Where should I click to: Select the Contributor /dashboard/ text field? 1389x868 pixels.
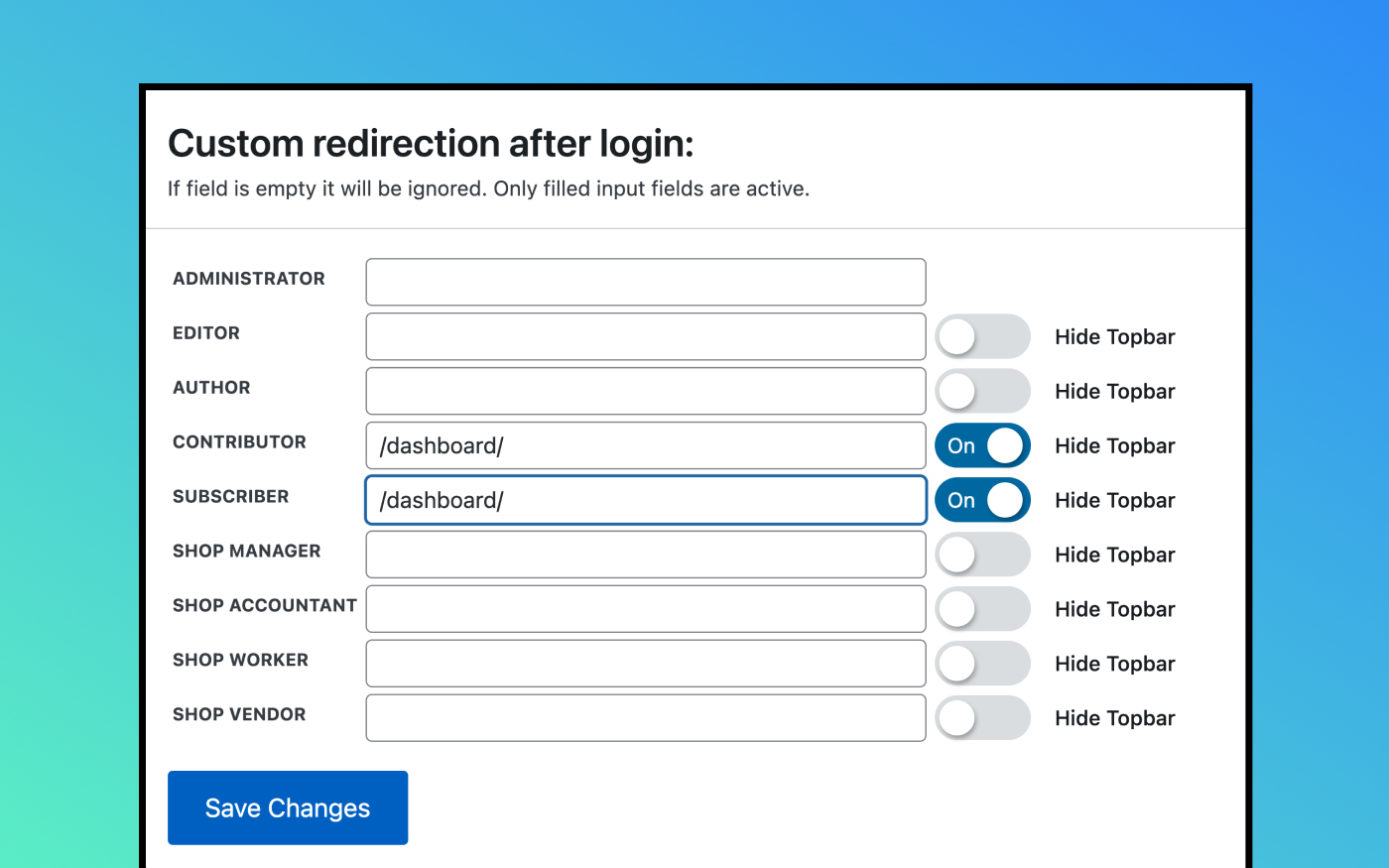tap(645, 445)
